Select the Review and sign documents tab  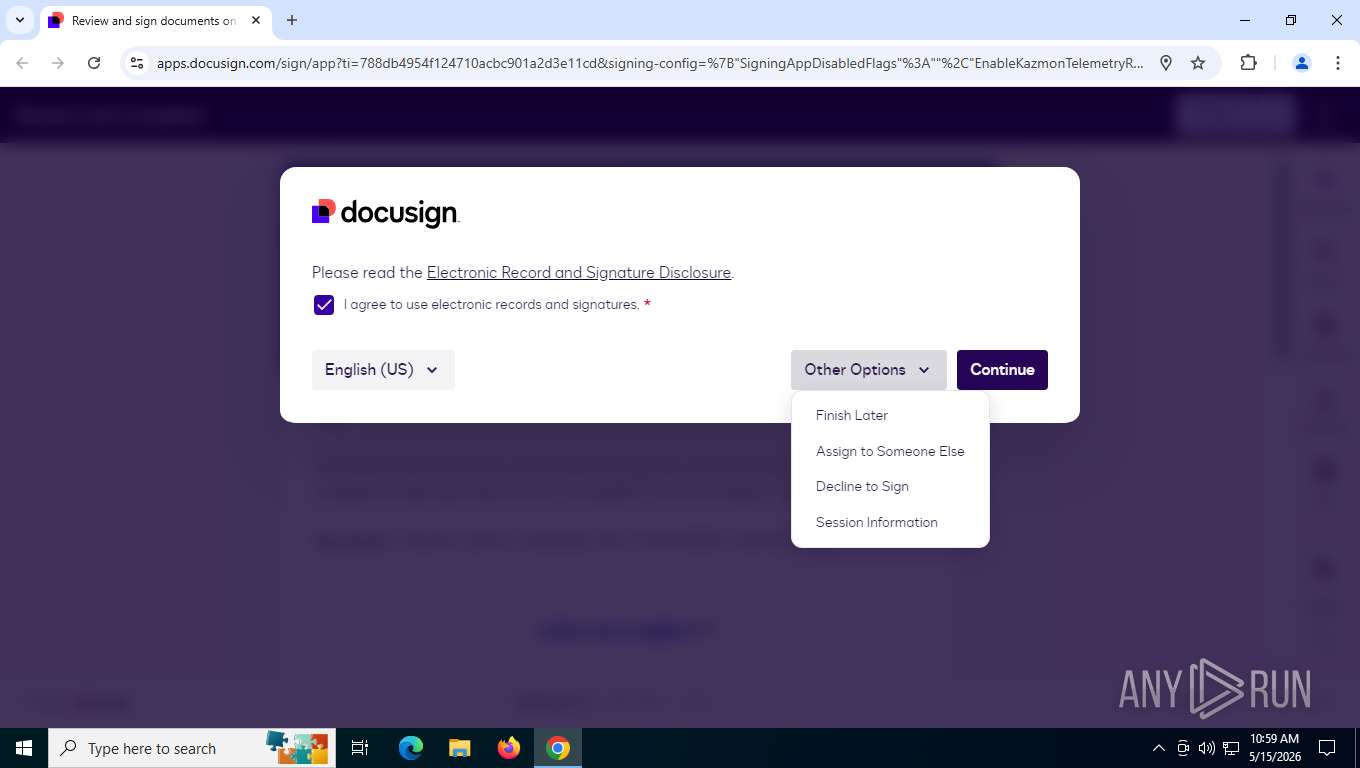[155, 20]
